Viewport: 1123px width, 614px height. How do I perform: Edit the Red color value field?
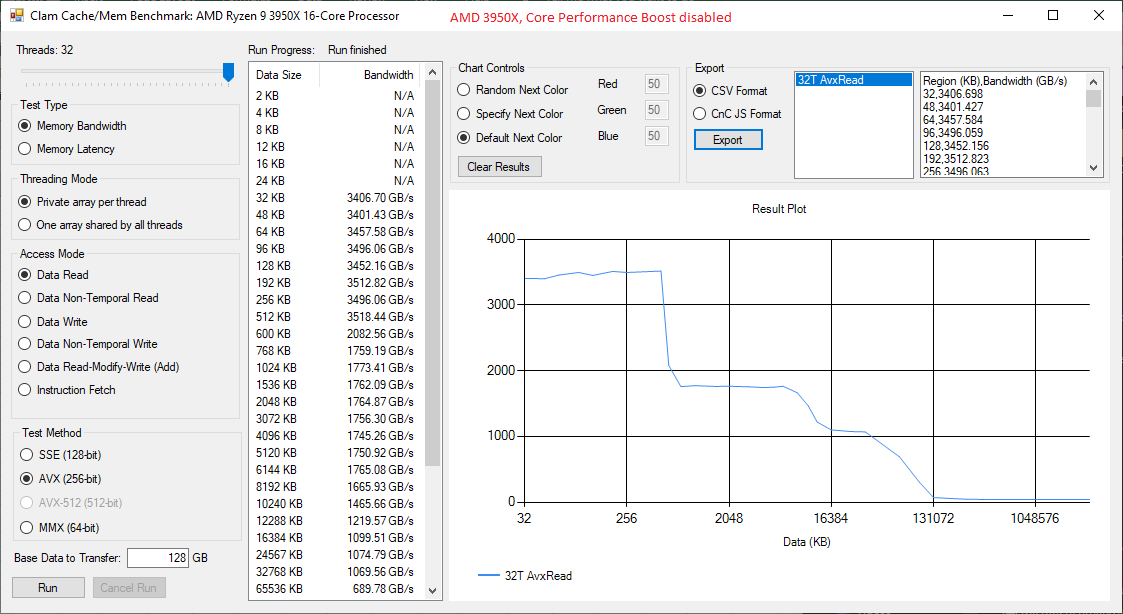pyautogui.click(x=656, y=84)
